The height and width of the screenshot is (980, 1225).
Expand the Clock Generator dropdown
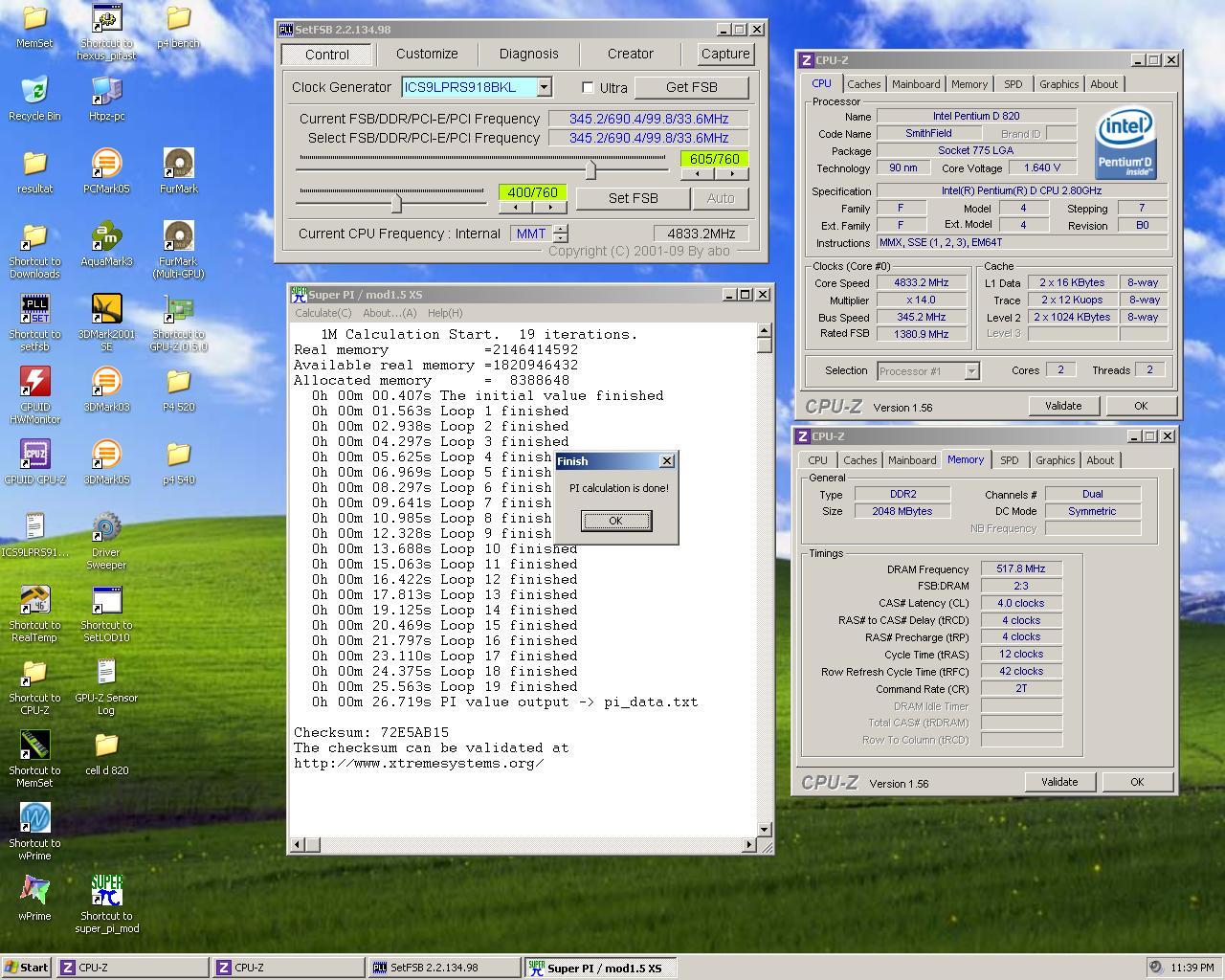pyautogui.click(x=544, y=87)
